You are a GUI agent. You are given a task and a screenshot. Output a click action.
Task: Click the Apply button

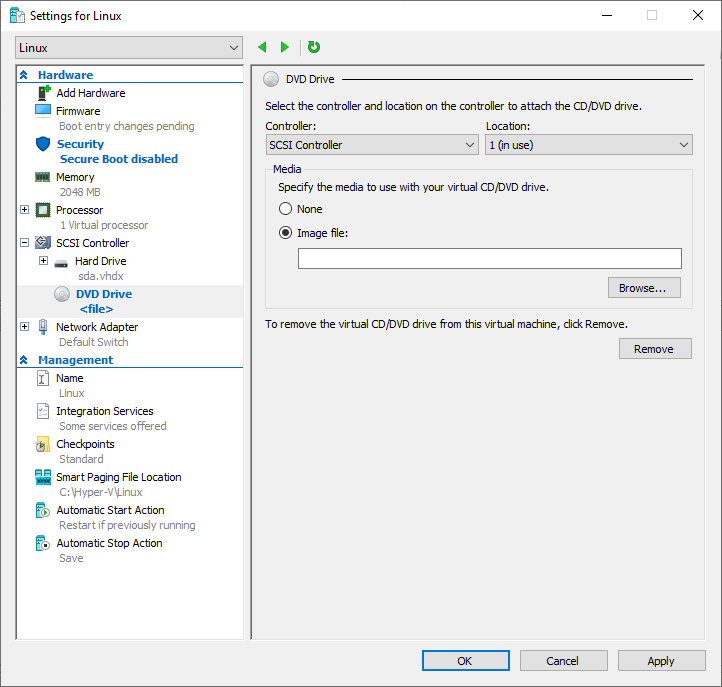[x=662, y=661]
